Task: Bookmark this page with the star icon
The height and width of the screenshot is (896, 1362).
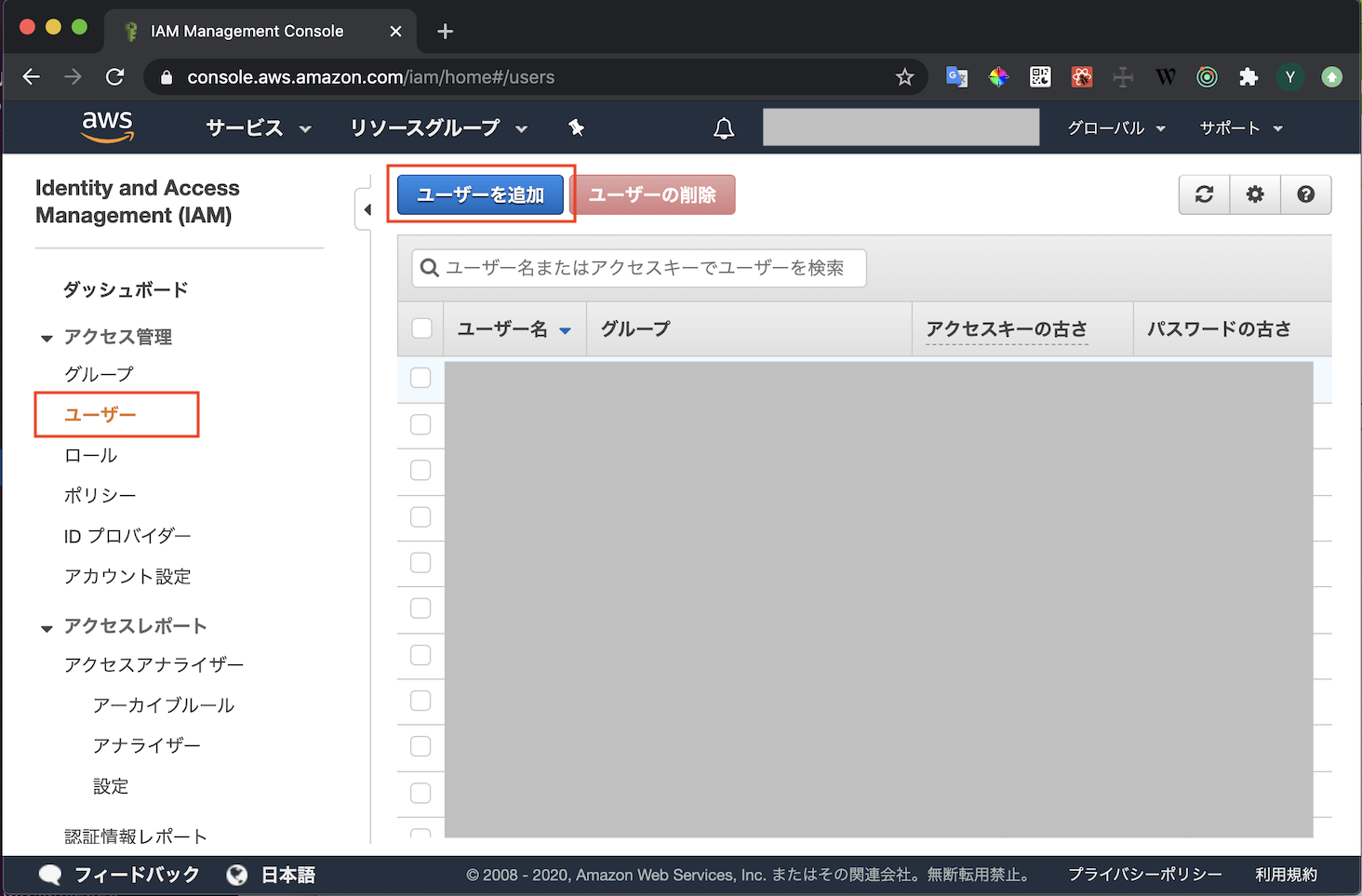Action: tap(904, 77)
